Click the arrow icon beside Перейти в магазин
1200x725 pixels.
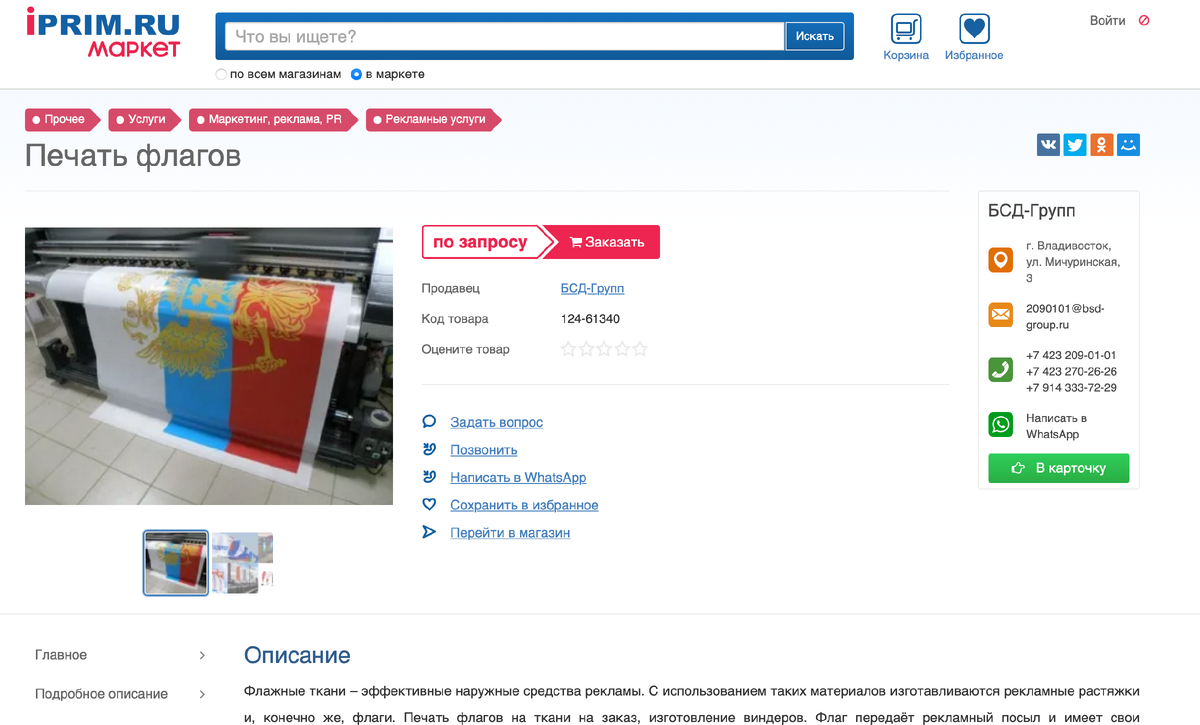point(429,532)
